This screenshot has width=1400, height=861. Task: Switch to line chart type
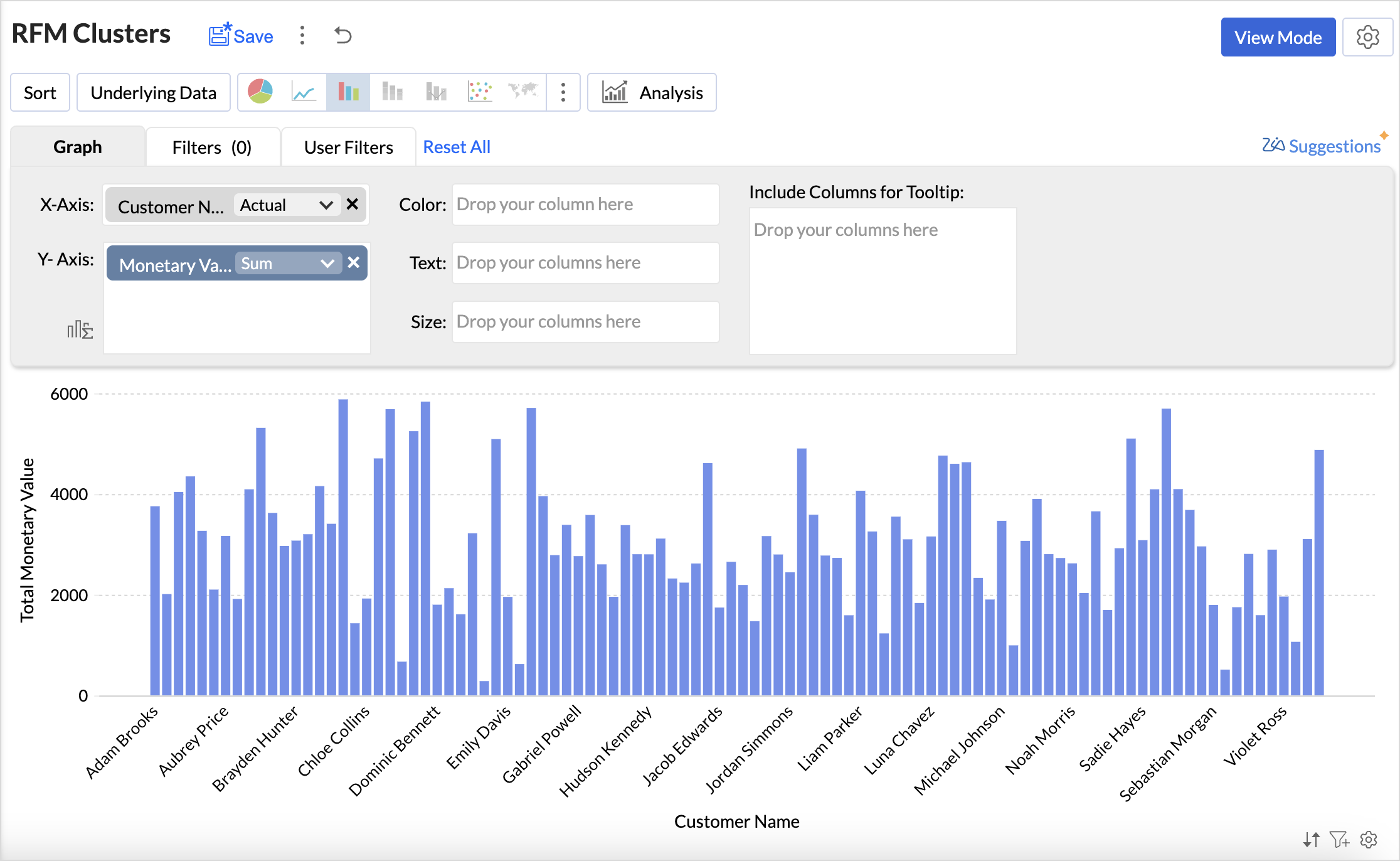click(304, 92)
